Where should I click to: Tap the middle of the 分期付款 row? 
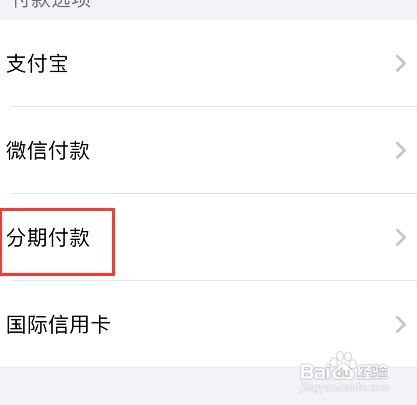point(208,237)
